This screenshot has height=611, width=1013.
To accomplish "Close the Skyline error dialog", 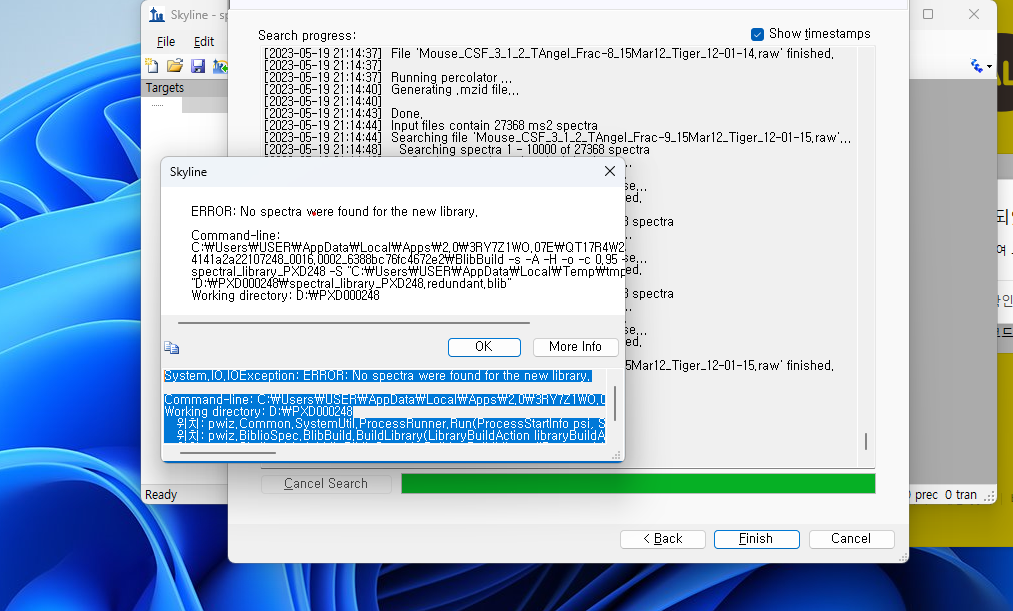I will [610, 172].
